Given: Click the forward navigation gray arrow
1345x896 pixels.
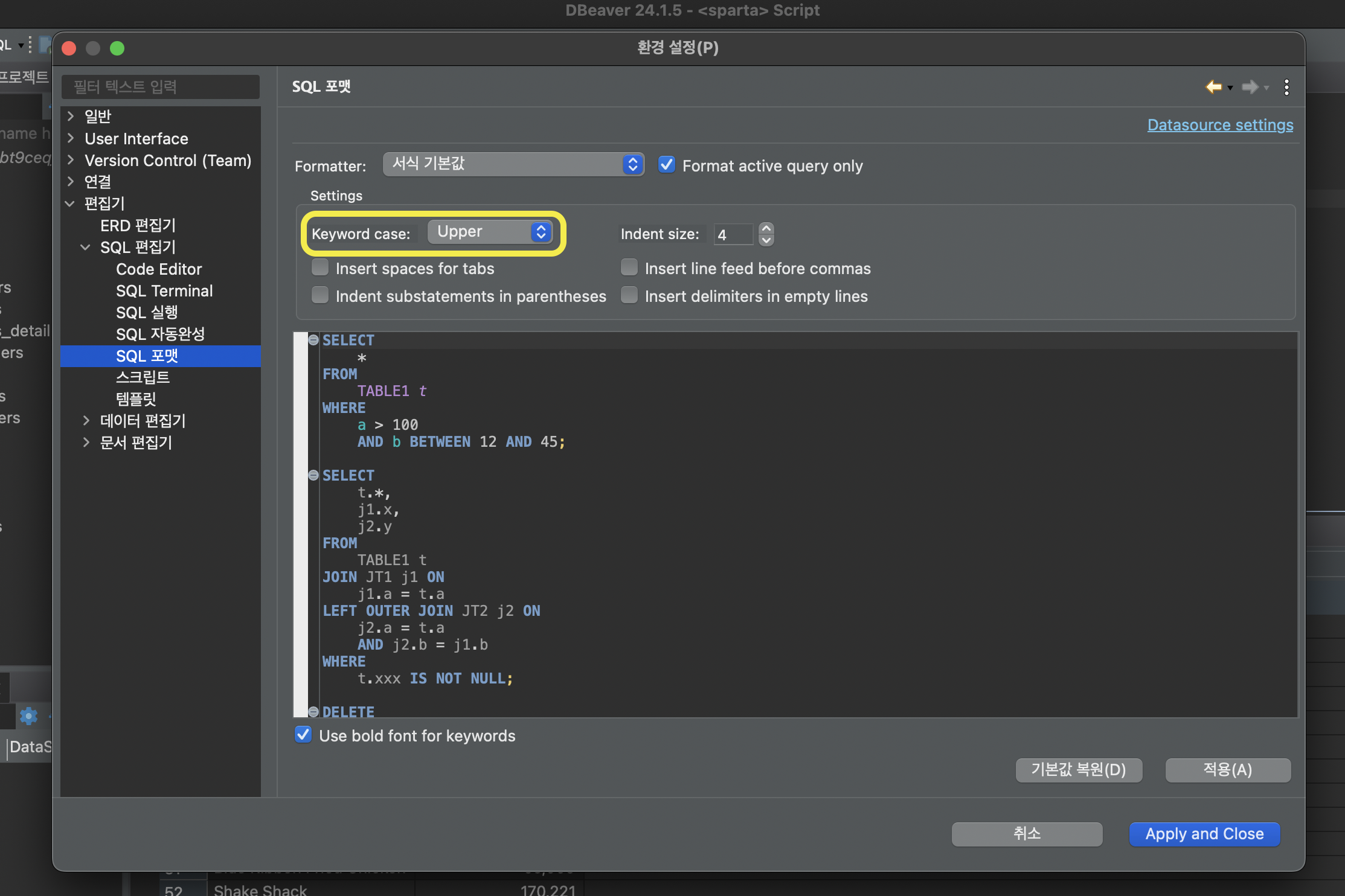Looking at the screenshot, I should pos(1250,87).
